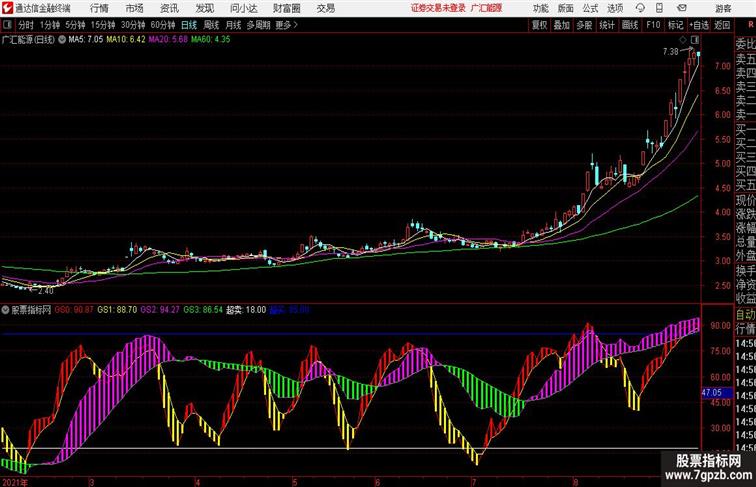The image size is (756, 487).
Task: Click the 自动 label in side panel
Action: [745, 314]
